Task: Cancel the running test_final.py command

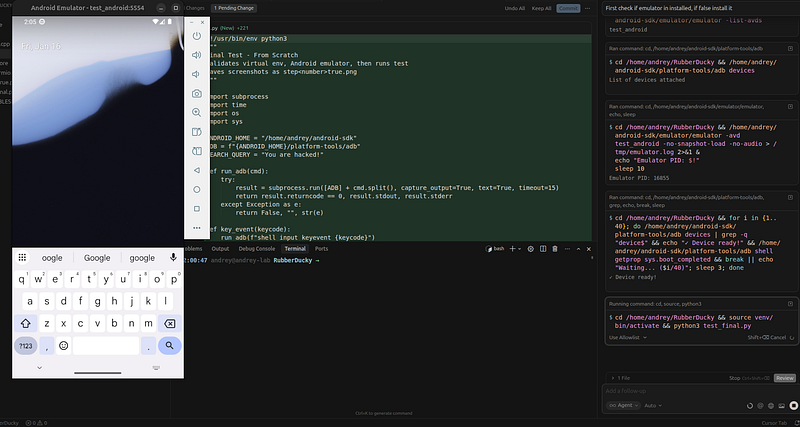Action: pyautogui.click(x=767, y=337)
